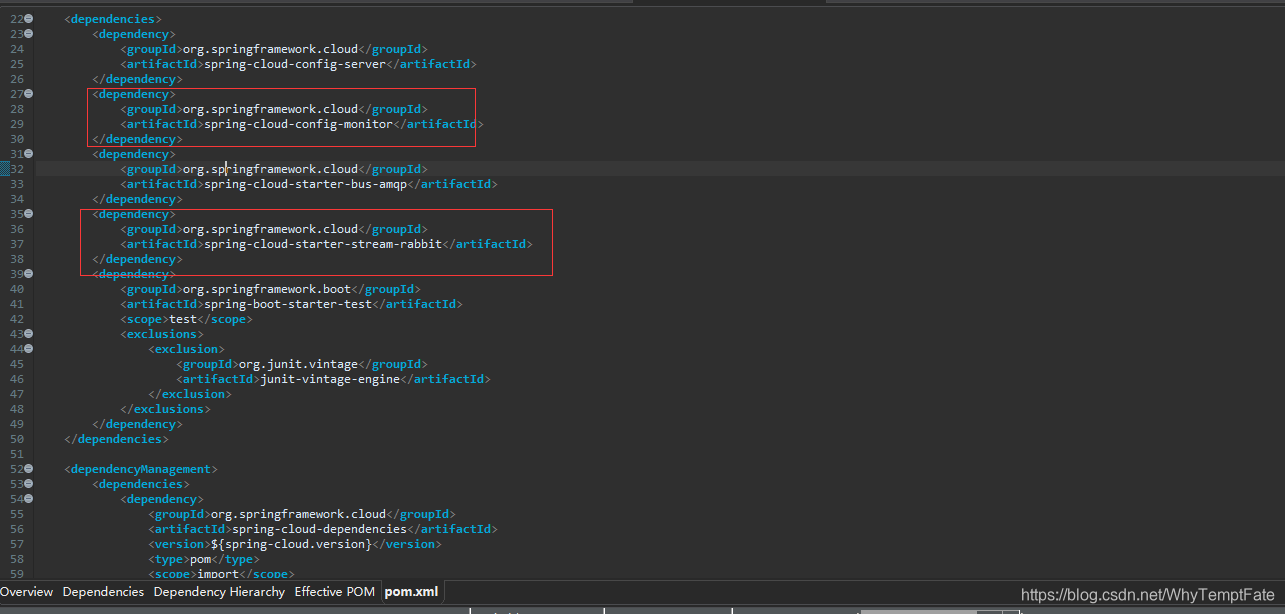Click org.springframework.boot groupId on line 40

(x=266, y=289)
